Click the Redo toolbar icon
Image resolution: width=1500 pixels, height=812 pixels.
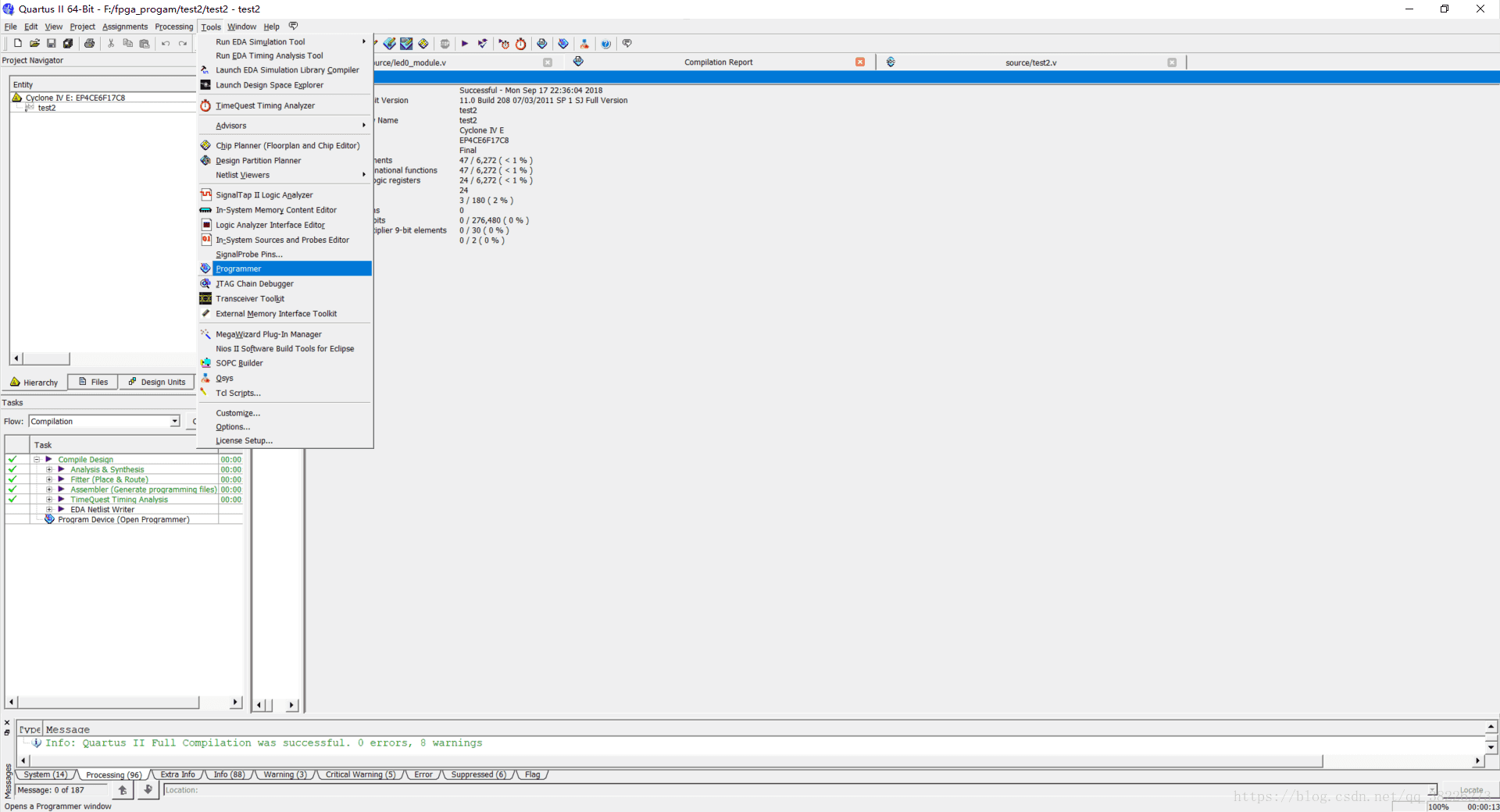coord(183,44)
